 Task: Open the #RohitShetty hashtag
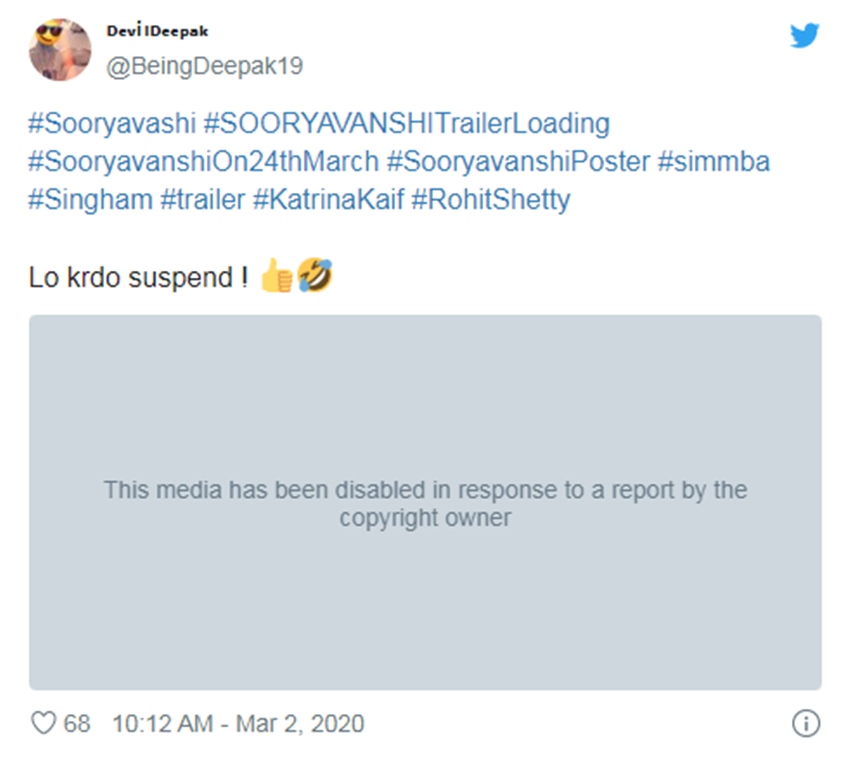[490, 199]
